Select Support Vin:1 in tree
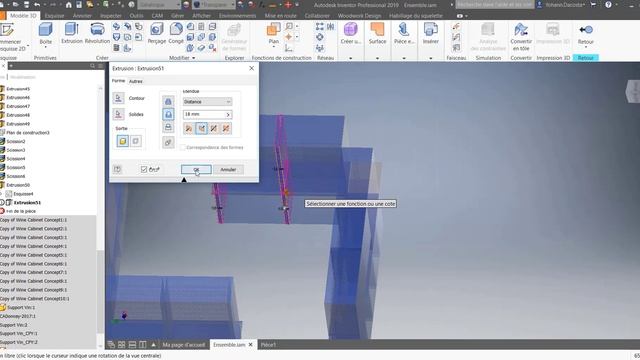Image resolution: width=640 pixels, height=360 pixels. coord(21,307)
